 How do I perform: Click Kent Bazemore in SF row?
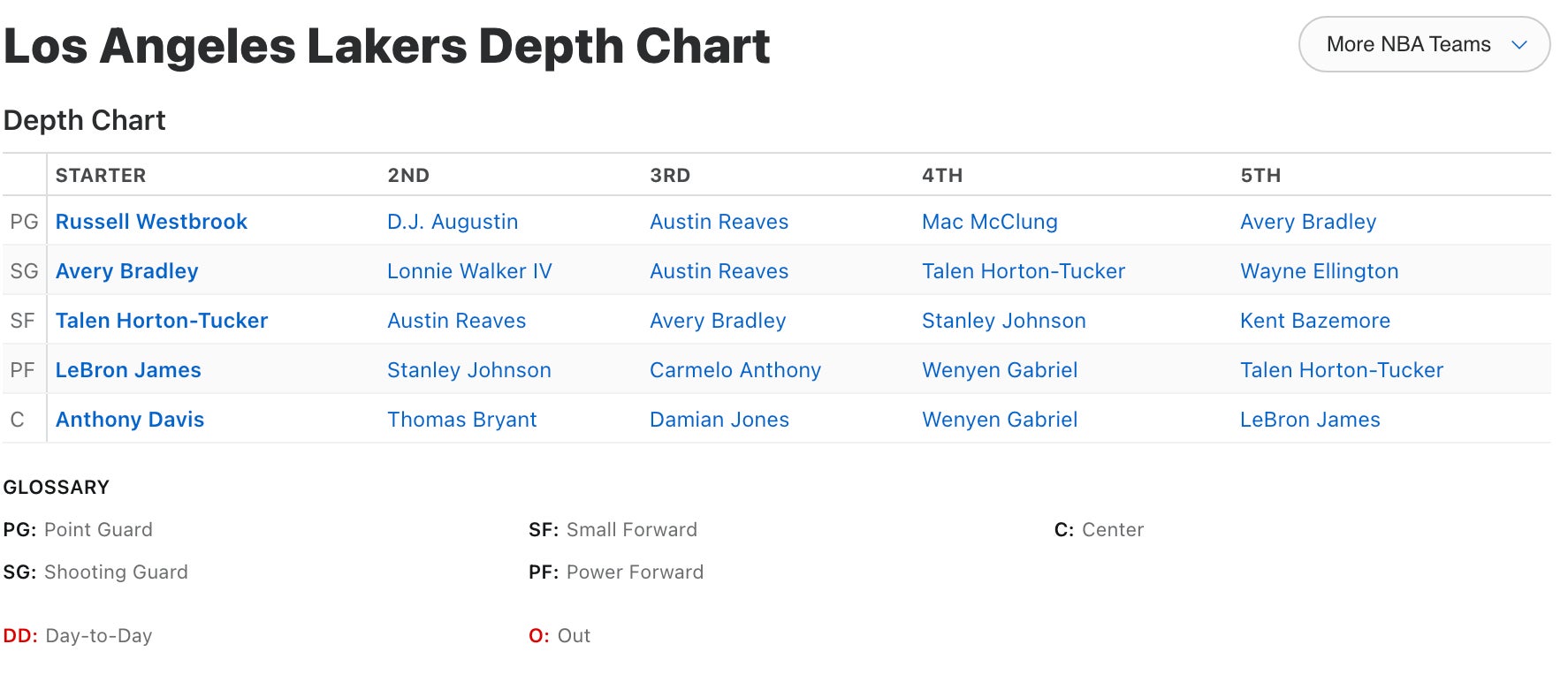coord(1314,321)
